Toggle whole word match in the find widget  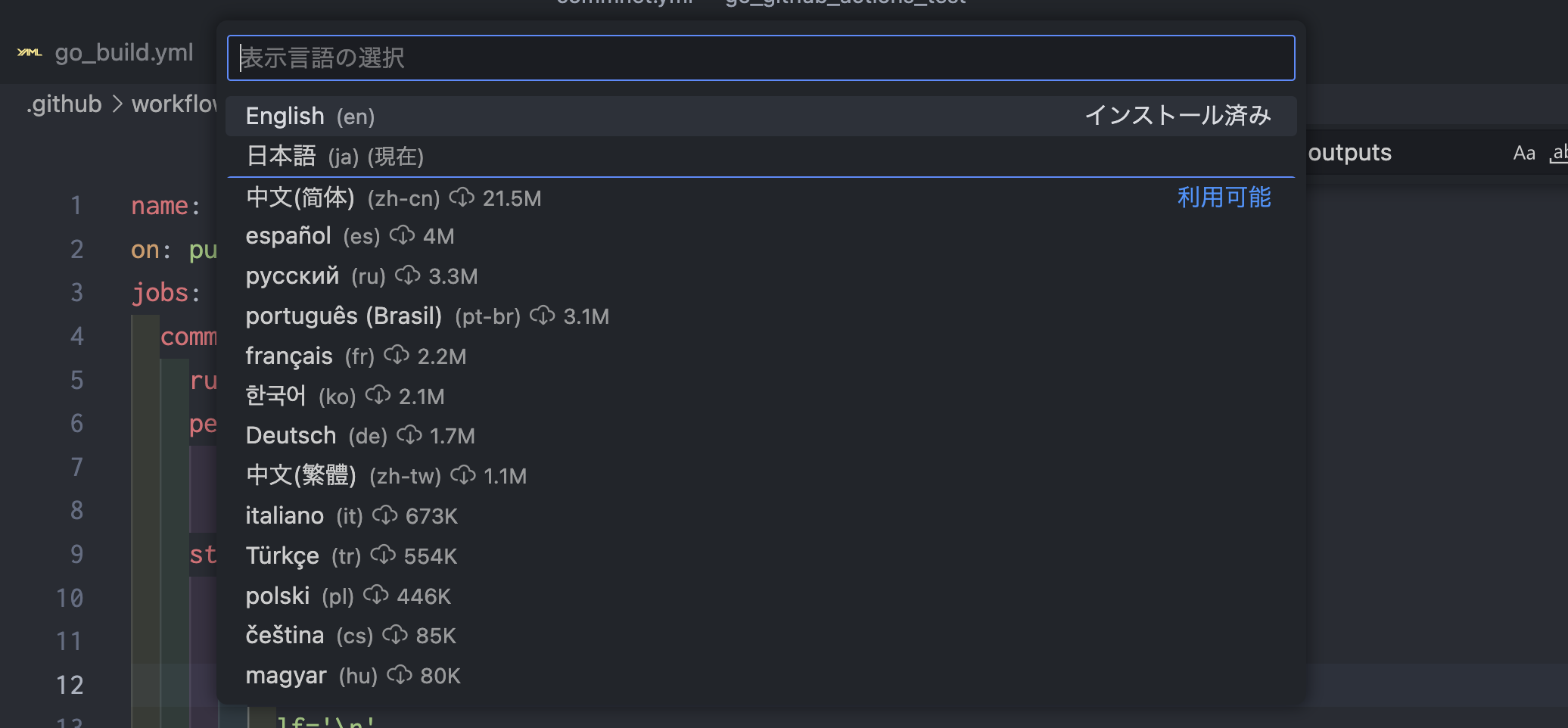(1559, 152)
